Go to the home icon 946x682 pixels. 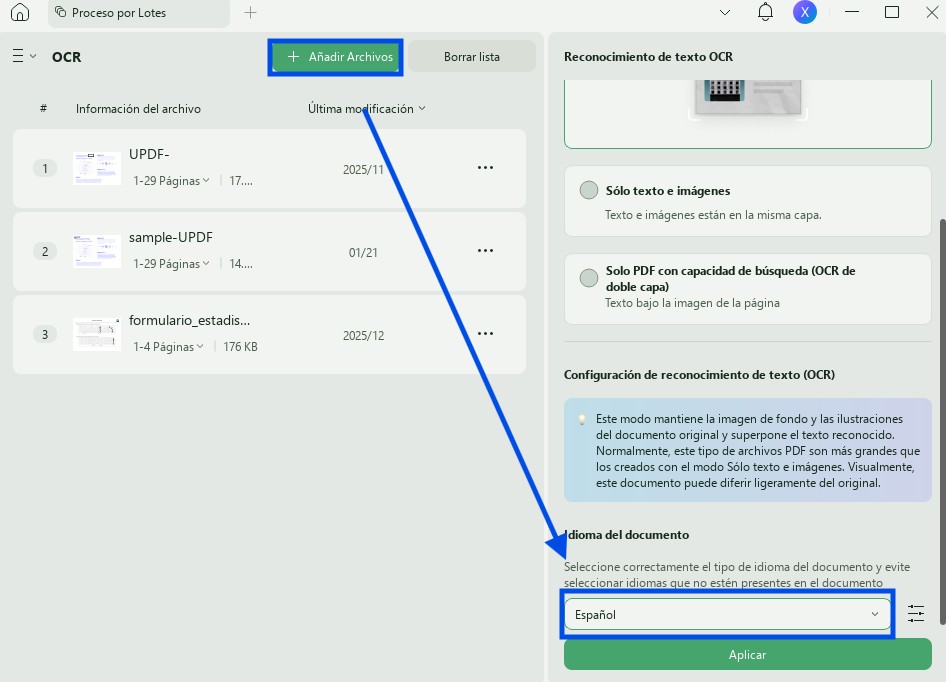(20, 12)
